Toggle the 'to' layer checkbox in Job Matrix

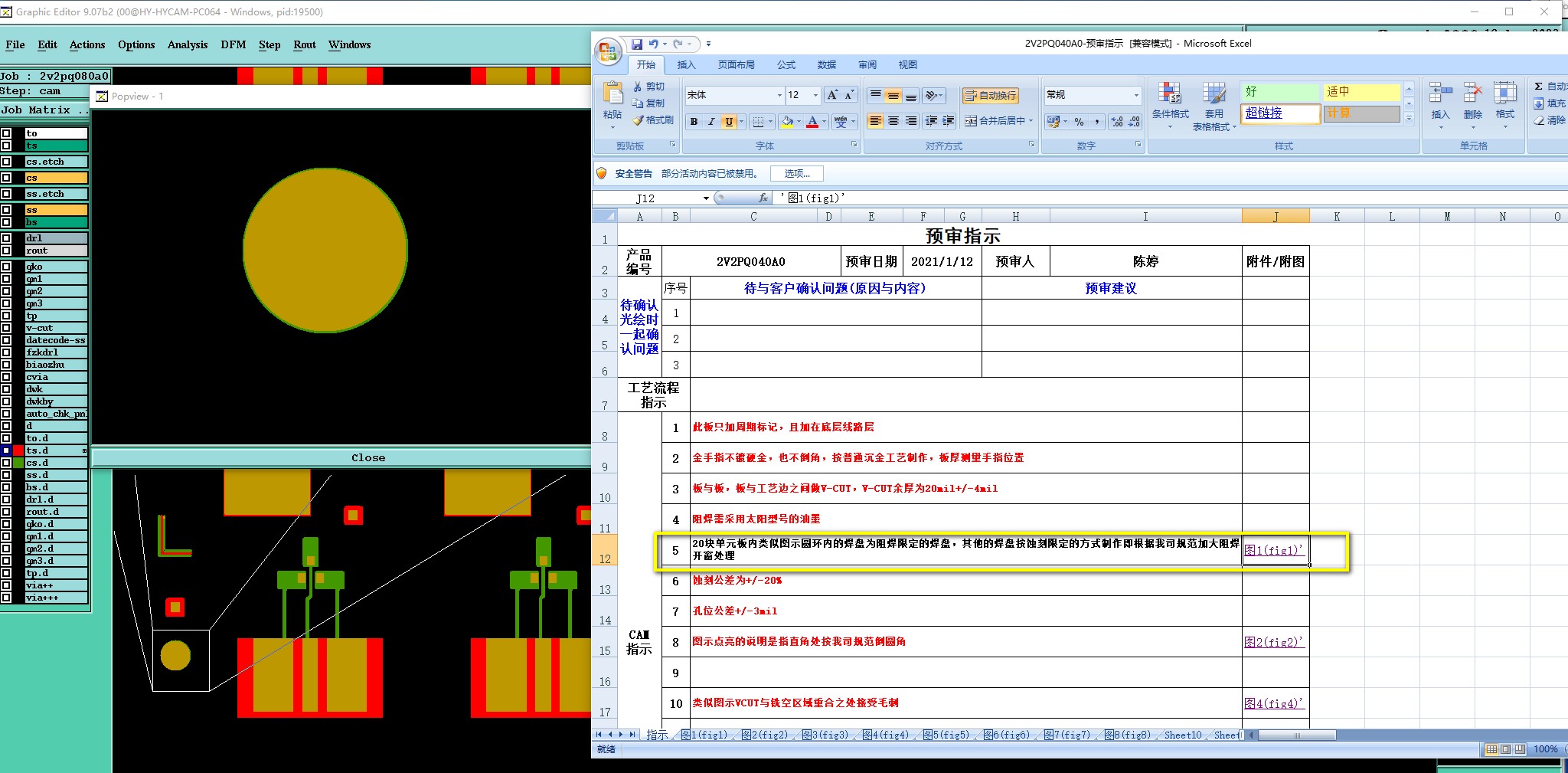point(6,133)
